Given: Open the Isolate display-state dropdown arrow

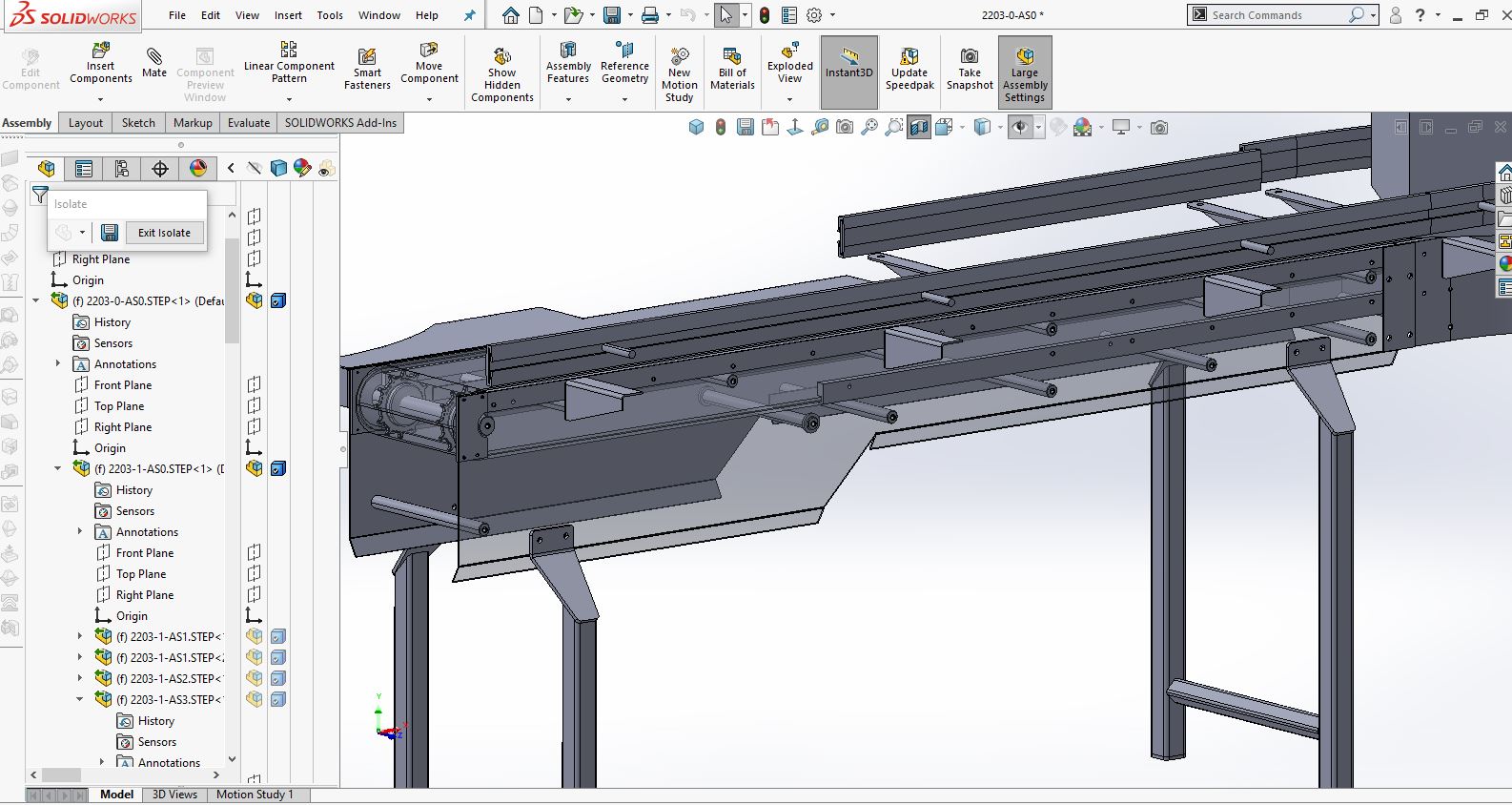Looking at the screenshot, I should click(x=82, y=233).
